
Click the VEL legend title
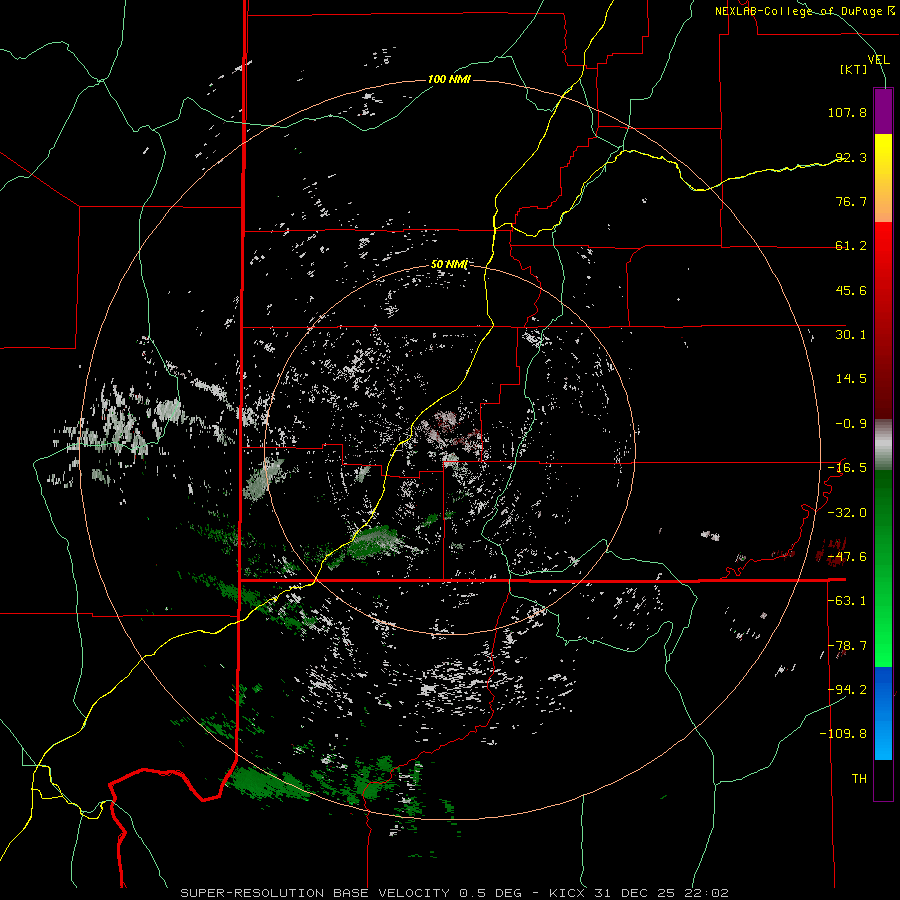tap(879, 59)
